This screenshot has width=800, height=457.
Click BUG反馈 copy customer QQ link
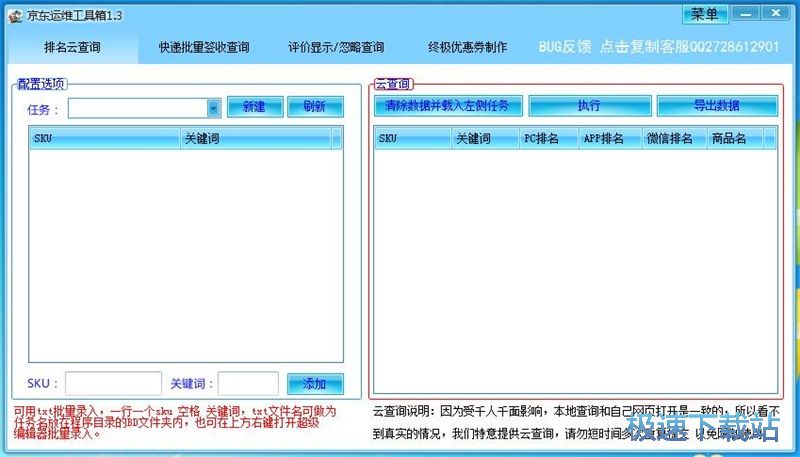point(659,47)
